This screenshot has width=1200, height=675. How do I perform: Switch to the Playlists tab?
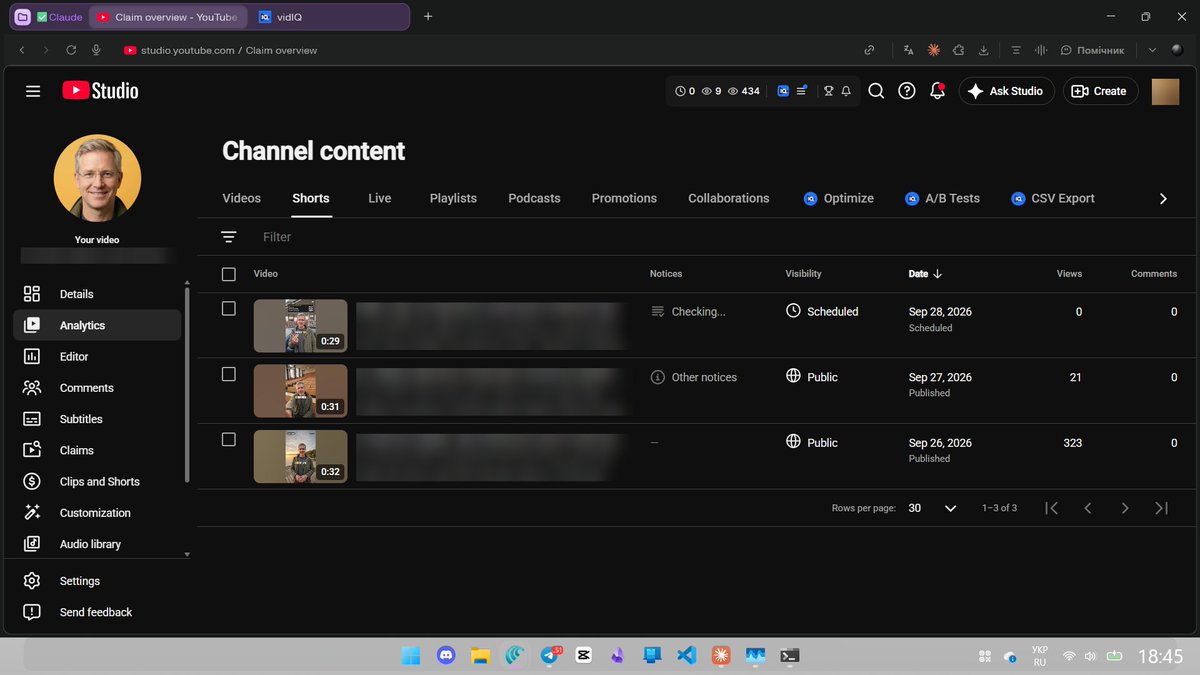click(453, 198)
